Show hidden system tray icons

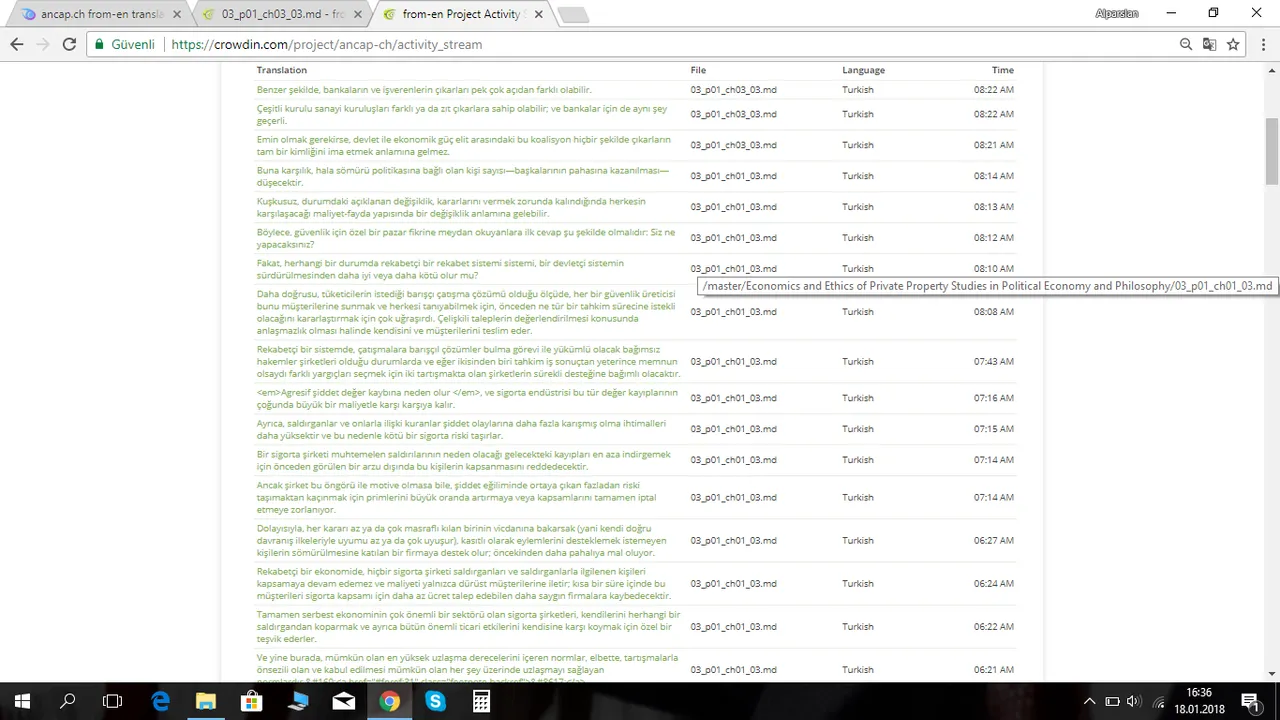pos(1089,701)
